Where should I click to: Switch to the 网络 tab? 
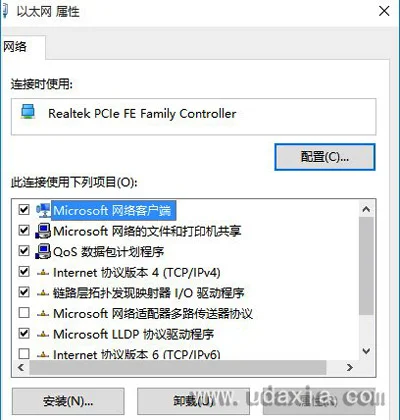click(15, 47)
